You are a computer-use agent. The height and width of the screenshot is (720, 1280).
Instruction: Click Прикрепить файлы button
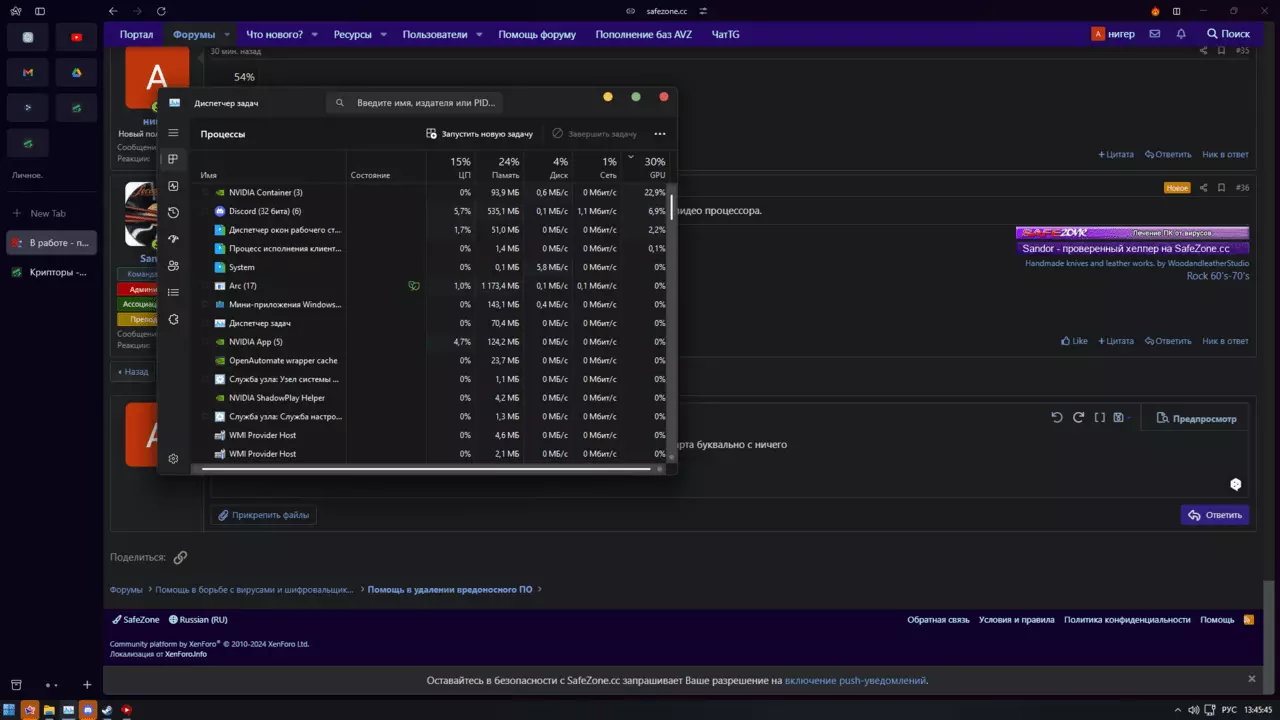coord(264,515)
